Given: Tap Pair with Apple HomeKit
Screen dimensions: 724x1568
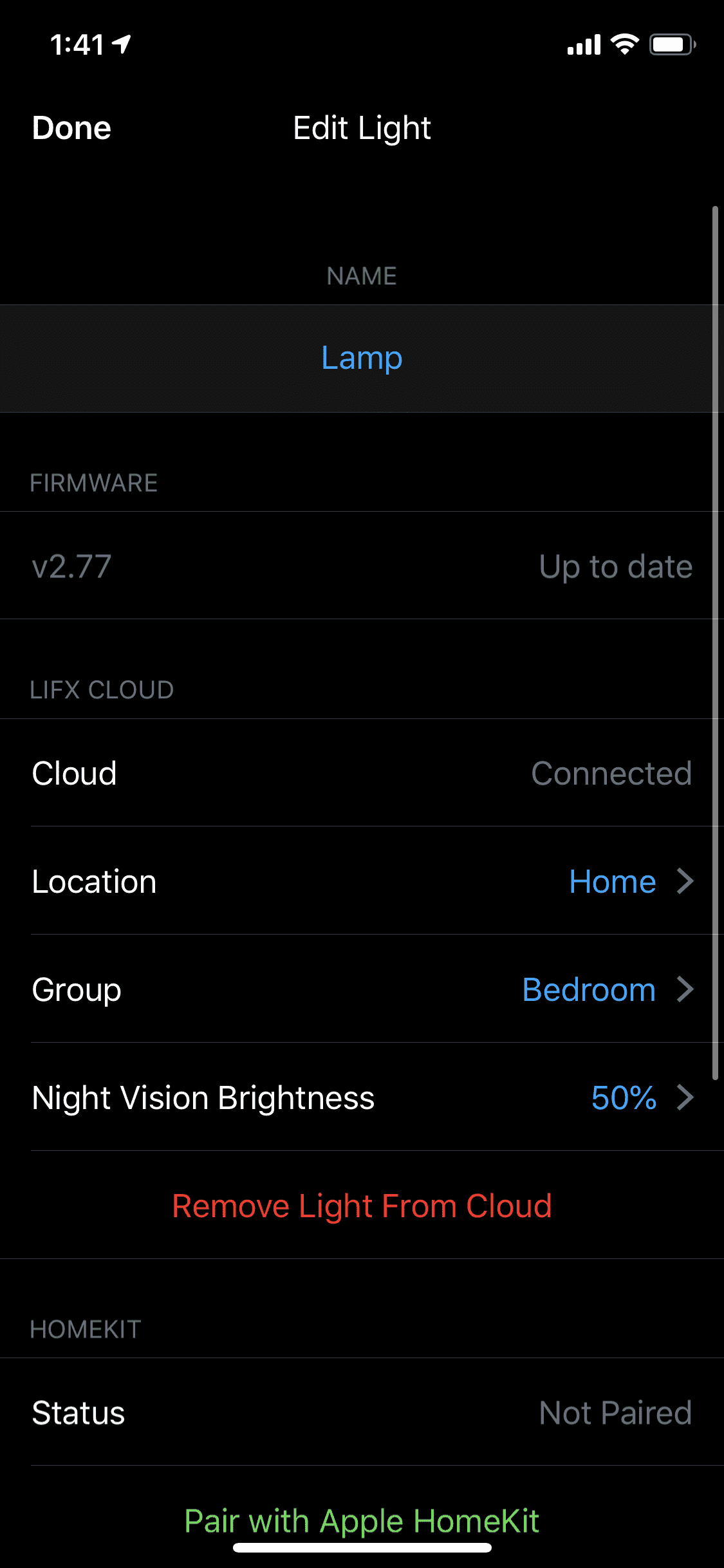Looking at the screenshot, I should (x=362, y=1520).
